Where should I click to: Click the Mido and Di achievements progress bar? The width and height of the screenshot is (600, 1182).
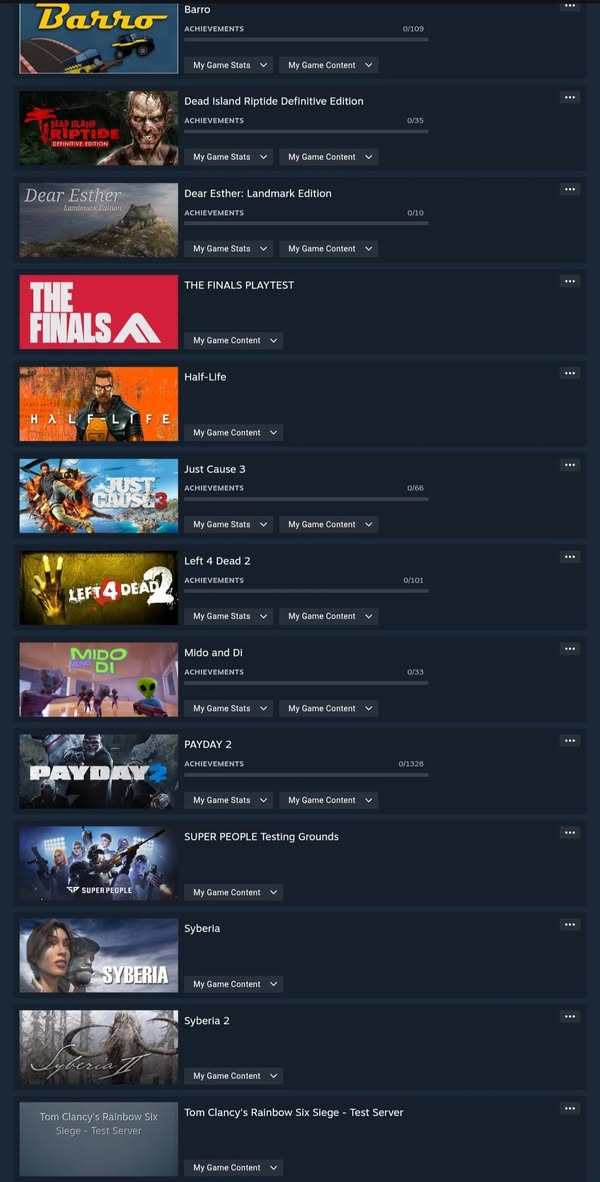(x=306, y=683)
